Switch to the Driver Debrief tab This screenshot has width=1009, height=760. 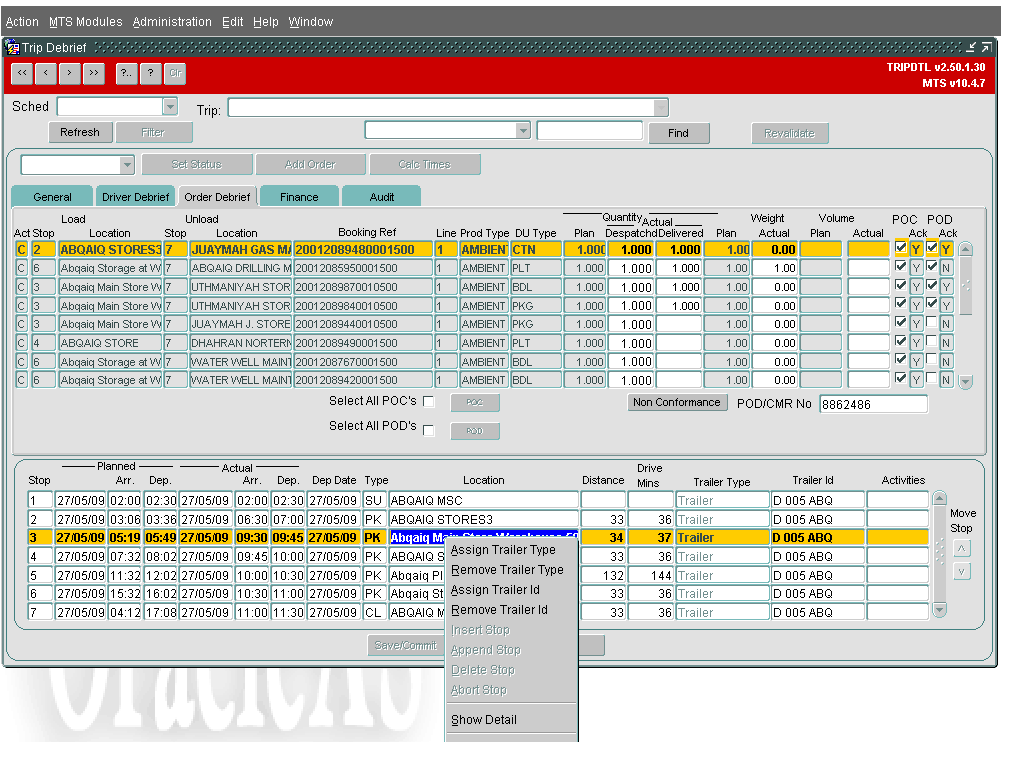(135, 197)
